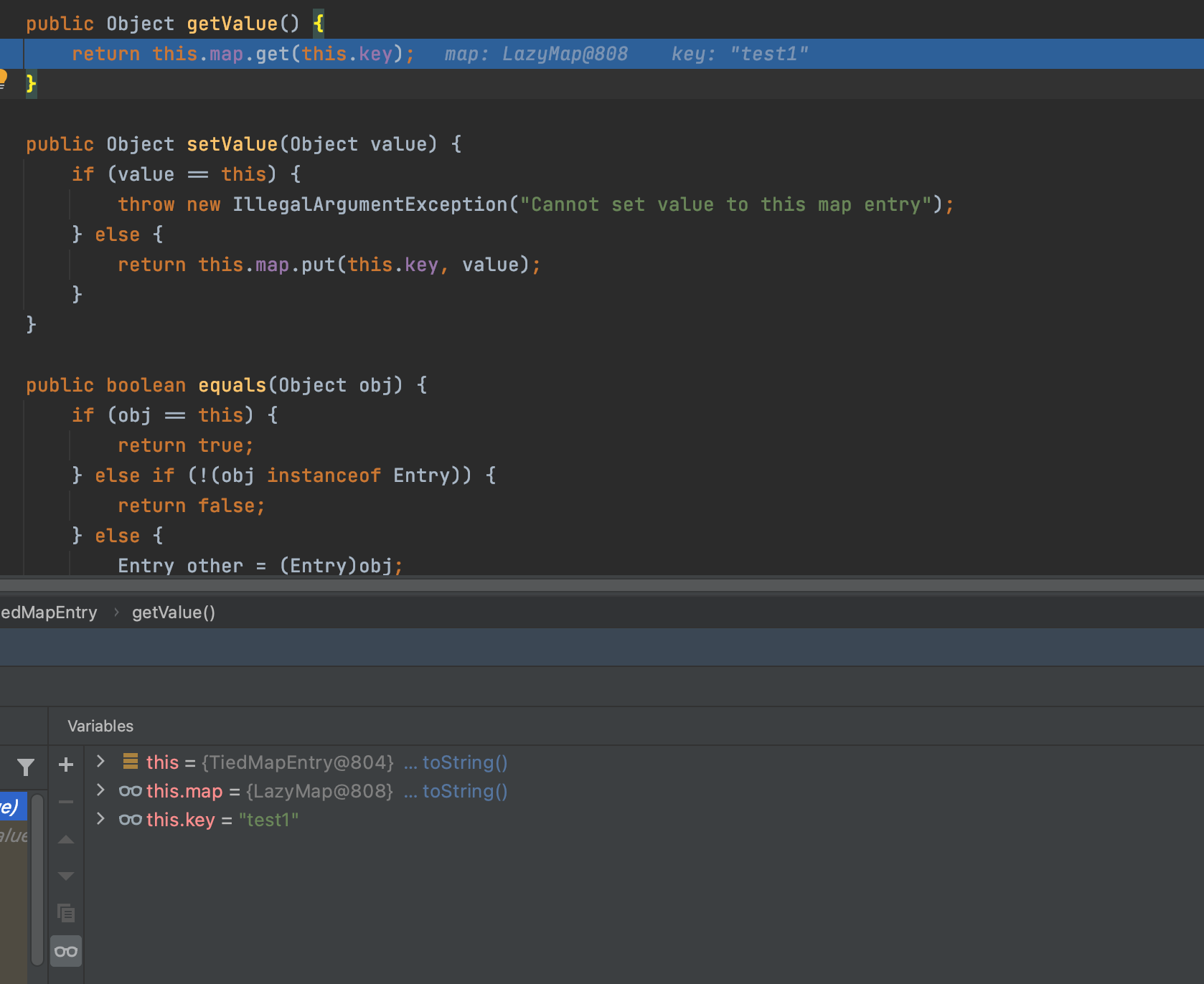Click frames panel vertical scrollbar
The image size is (1204, 984).
pos(37,879)
